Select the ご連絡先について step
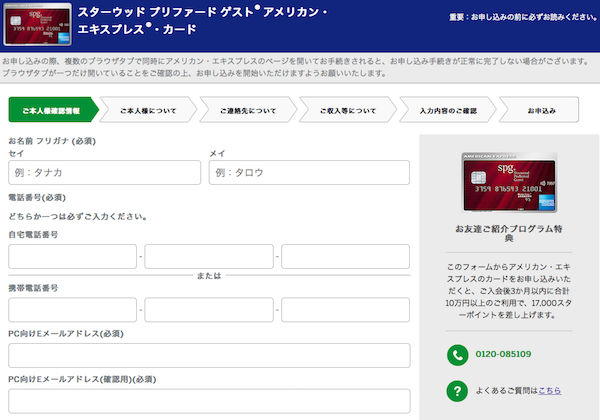The height and width of the screenshot is (420, 600). [248, 110]
